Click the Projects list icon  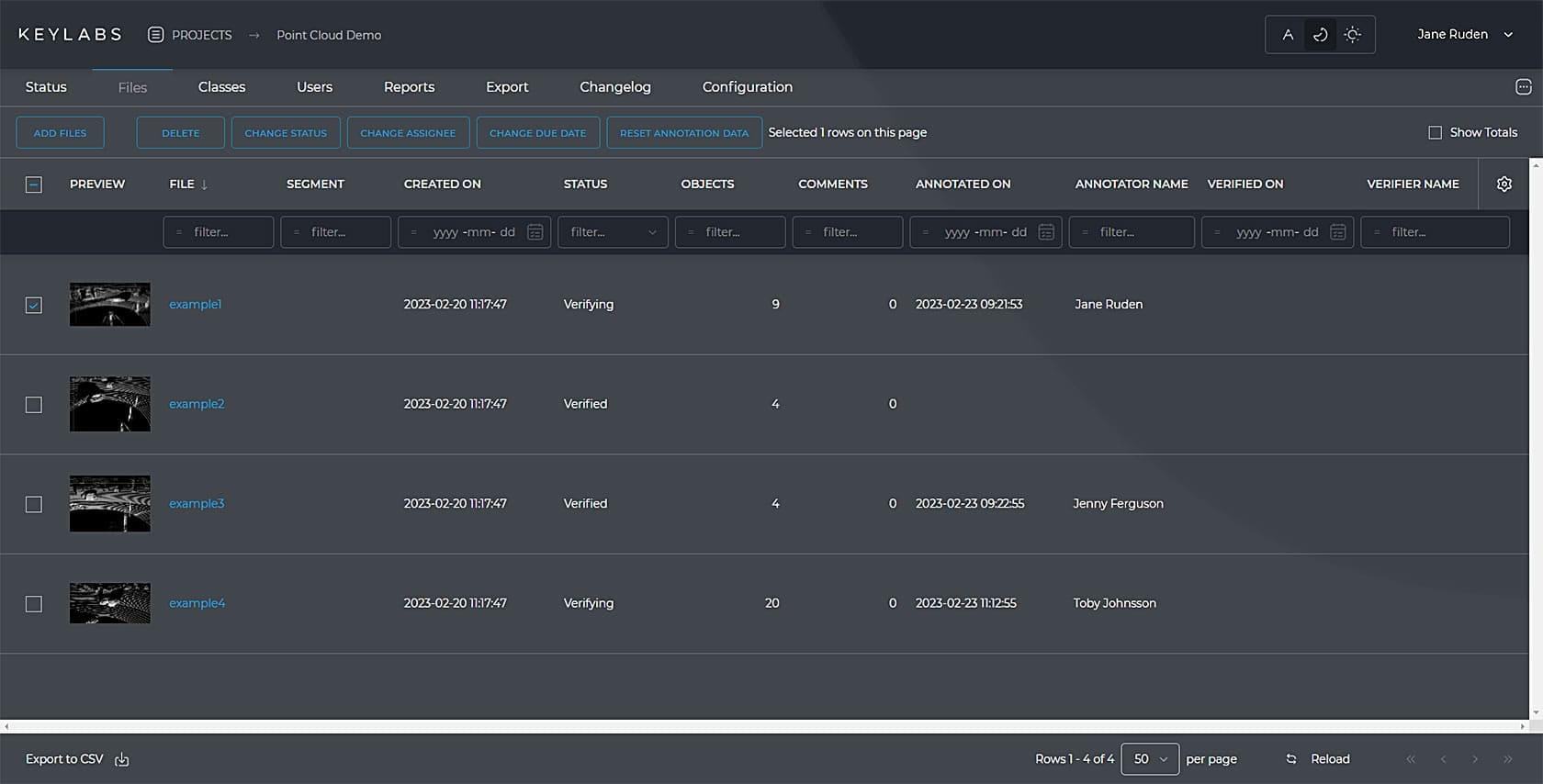156,35
